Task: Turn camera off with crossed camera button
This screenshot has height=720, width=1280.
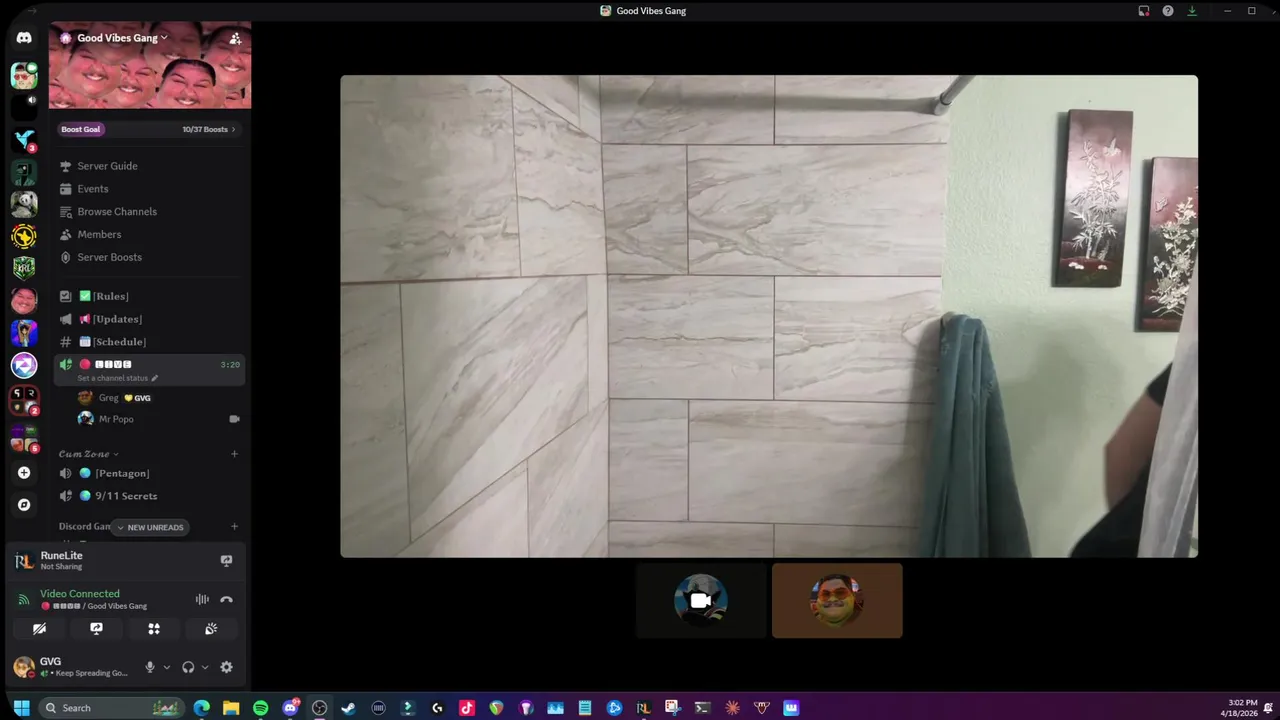Action: [x=39, y=629]
